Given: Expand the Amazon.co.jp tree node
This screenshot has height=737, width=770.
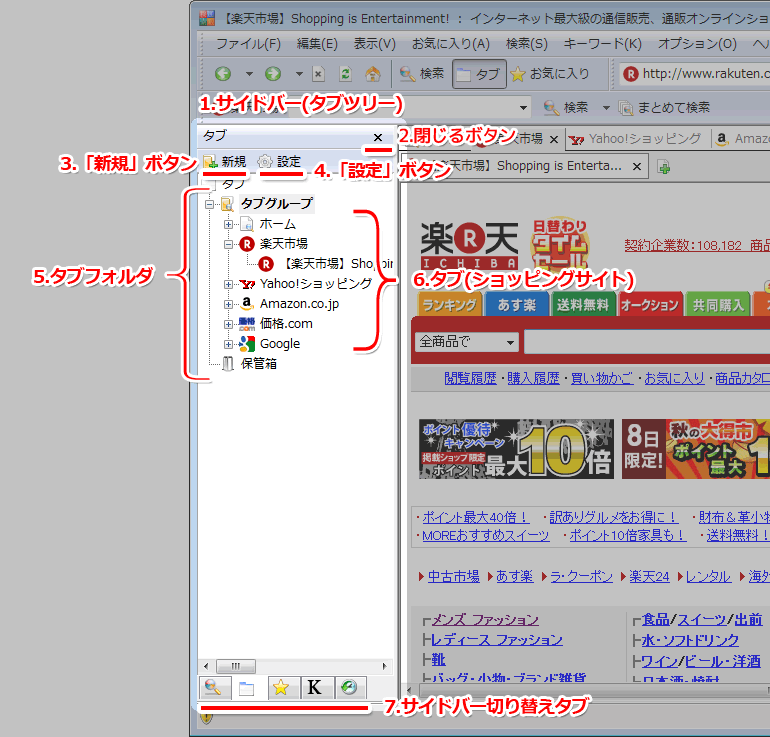Looking at the screenshot, I should click(229, 304).
